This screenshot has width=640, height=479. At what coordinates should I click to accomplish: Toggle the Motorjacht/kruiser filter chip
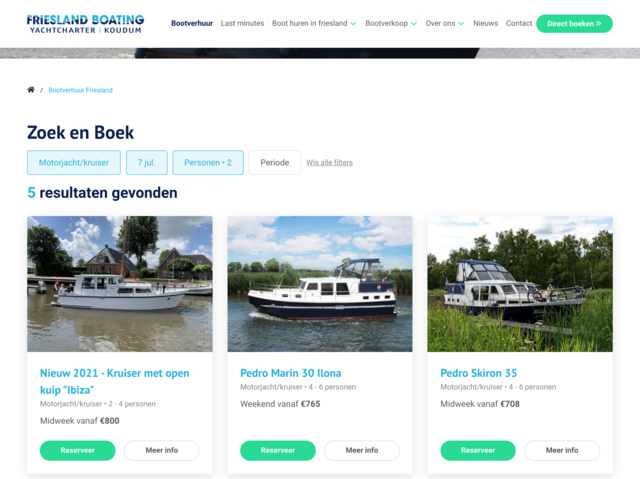pyautogui.click(x=74, y=162)
